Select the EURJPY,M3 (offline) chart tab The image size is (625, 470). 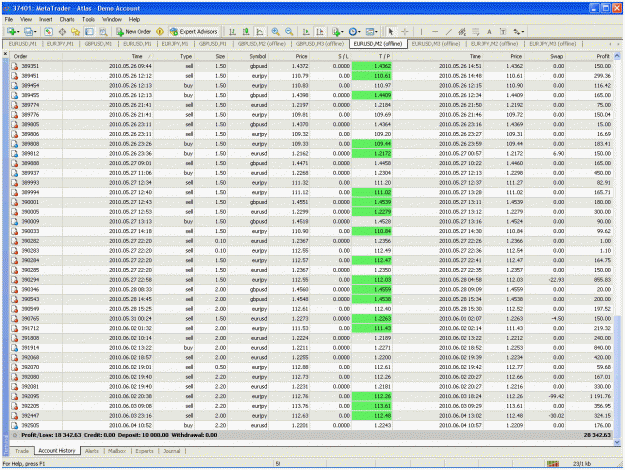(x=552, y=43)
